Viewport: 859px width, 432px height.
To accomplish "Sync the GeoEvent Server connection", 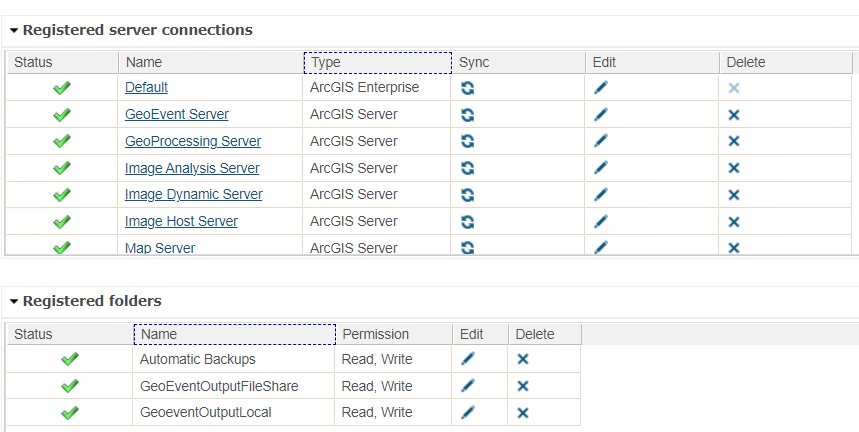I will (467, 115).
